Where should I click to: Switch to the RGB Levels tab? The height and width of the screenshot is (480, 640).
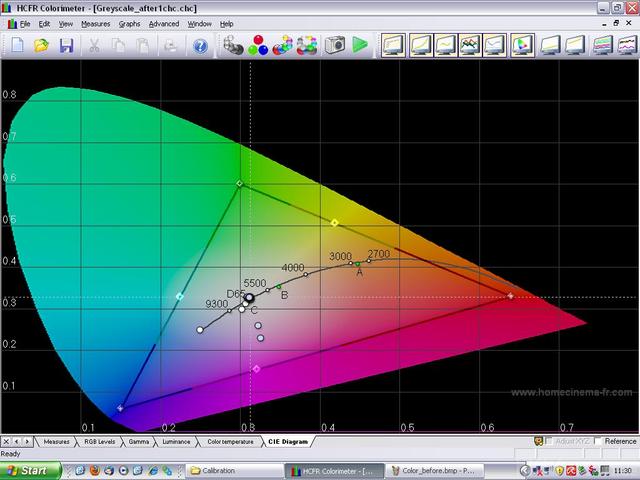[x=100, y=442]
